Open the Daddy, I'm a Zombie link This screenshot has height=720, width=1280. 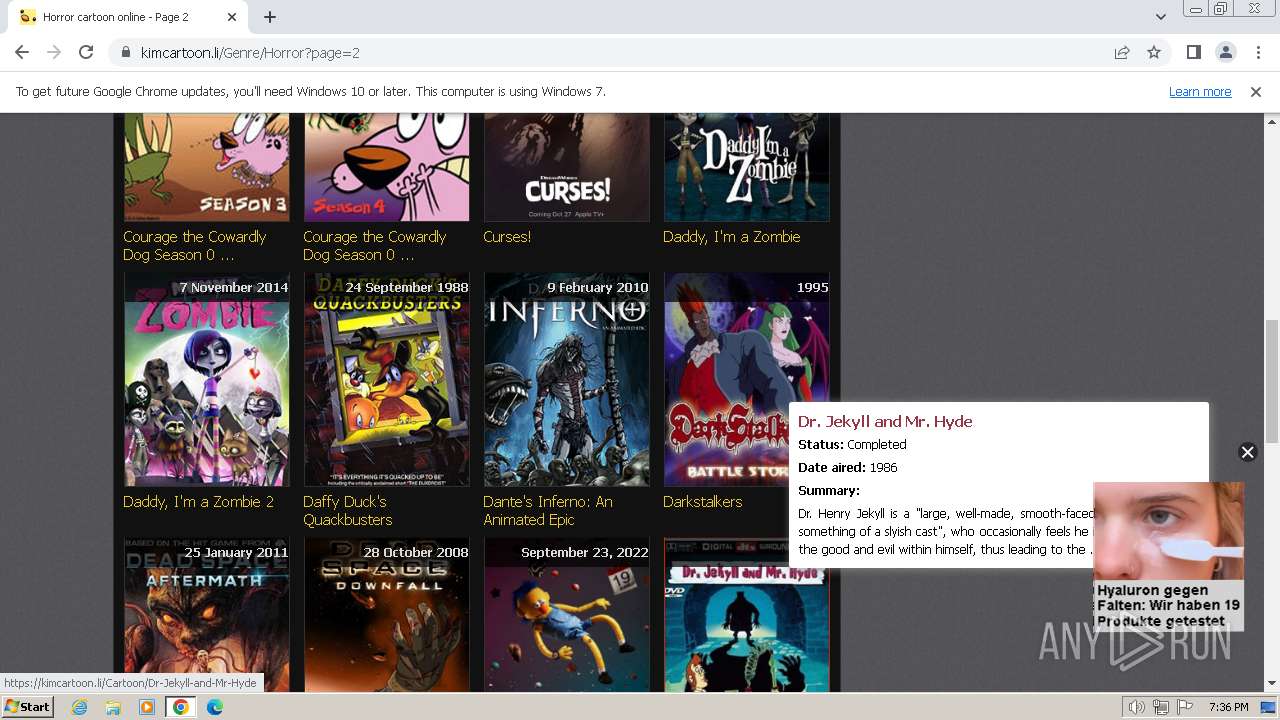point(731,237)
